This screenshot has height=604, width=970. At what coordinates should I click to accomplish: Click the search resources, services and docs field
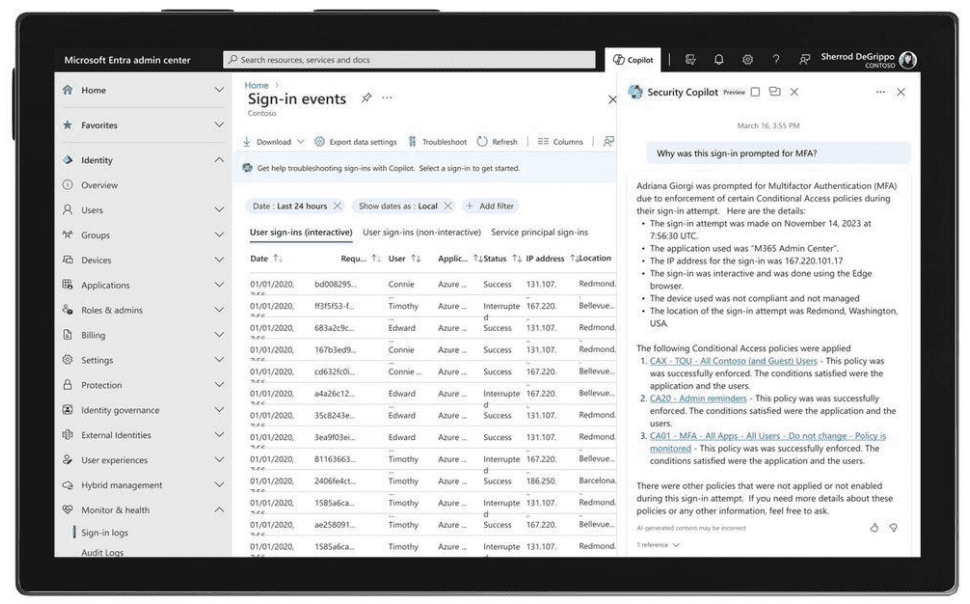pos(409,59)
